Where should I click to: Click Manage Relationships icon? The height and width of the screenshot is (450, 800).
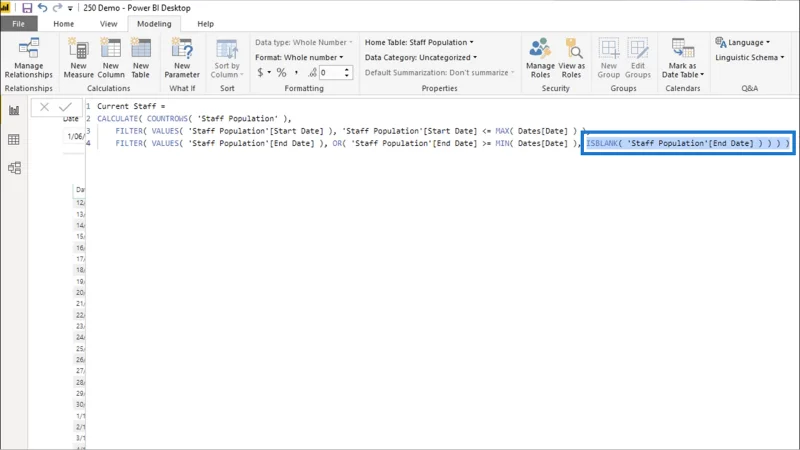29,58
